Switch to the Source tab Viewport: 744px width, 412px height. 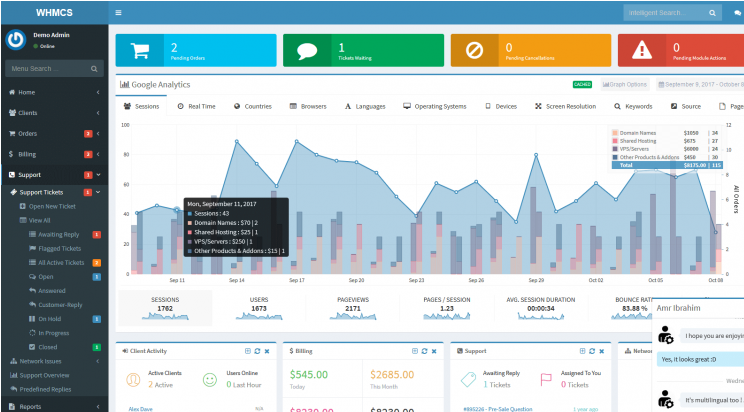tap(686, 106)
